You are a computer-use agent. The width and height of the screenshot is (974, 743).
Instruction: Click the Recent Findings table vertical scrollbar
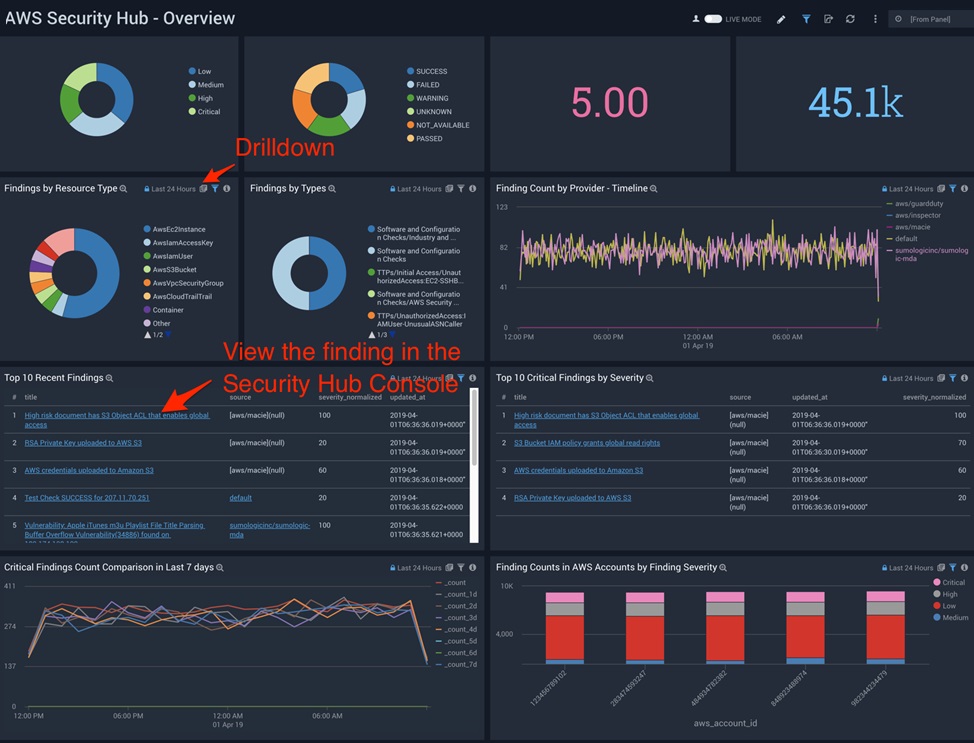[x=474, y=428]
